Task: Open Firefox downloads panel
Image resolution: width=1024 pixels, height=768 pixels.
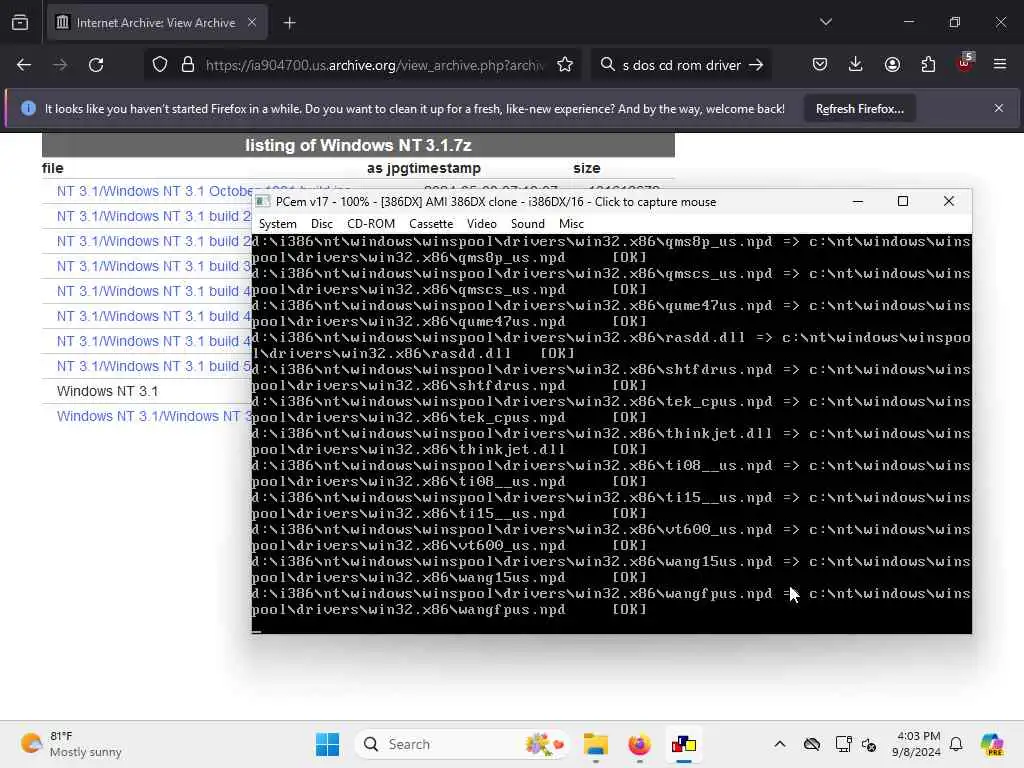Action: pos(856,65)
